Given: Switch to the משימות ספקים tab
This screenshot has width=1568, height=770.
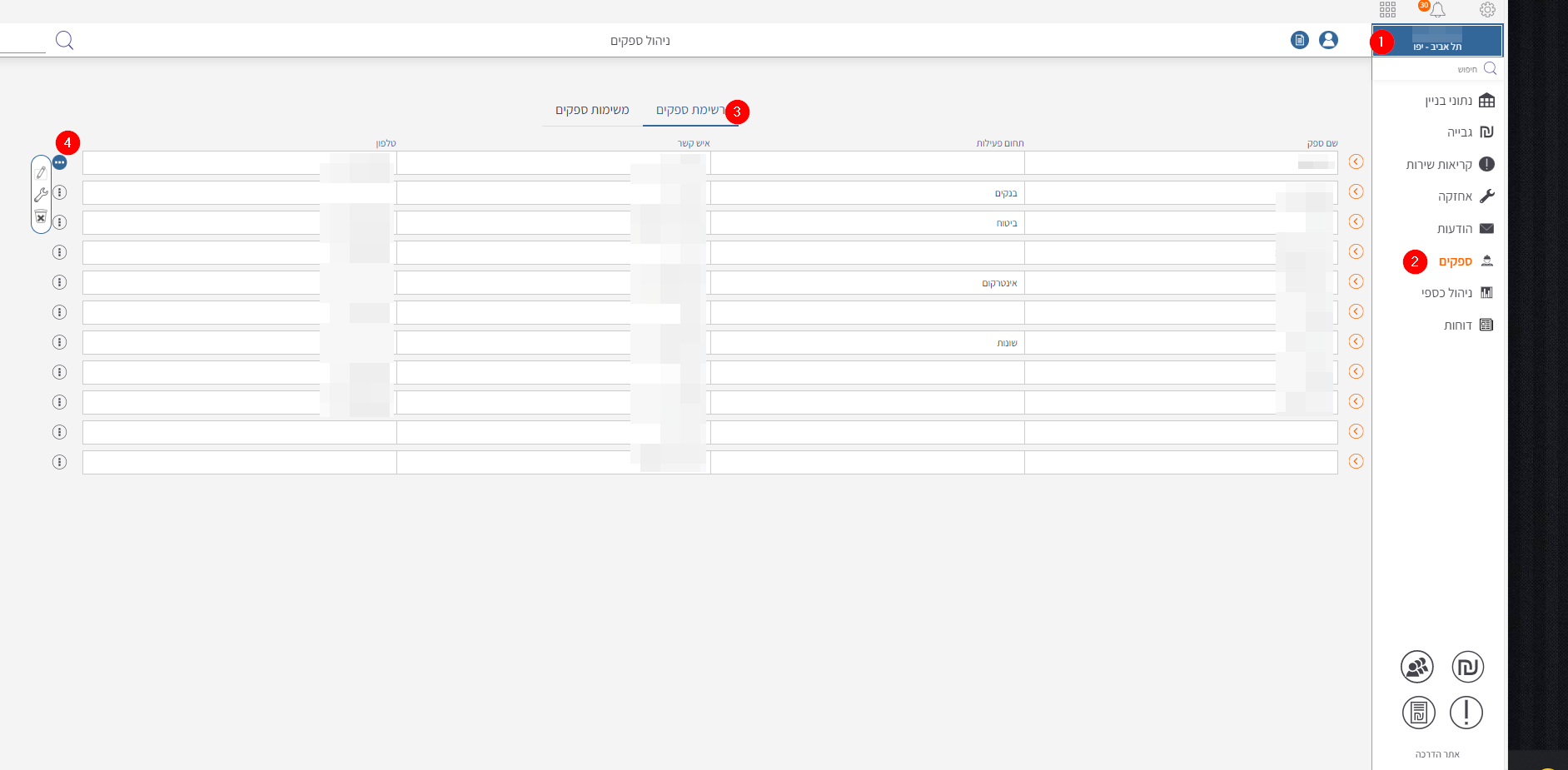Looking at the screenshot, I should point(592,111).
